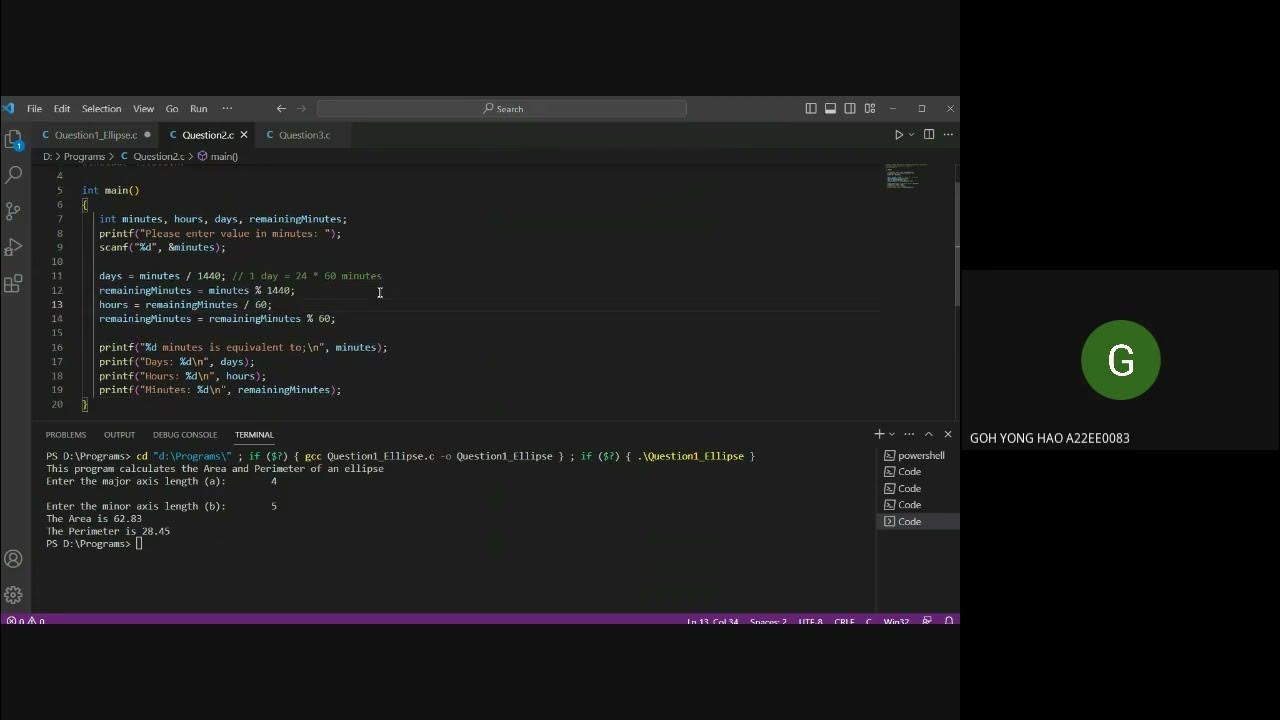
Task: Maximize the terminal panel with the chevron
Action: 928,434
